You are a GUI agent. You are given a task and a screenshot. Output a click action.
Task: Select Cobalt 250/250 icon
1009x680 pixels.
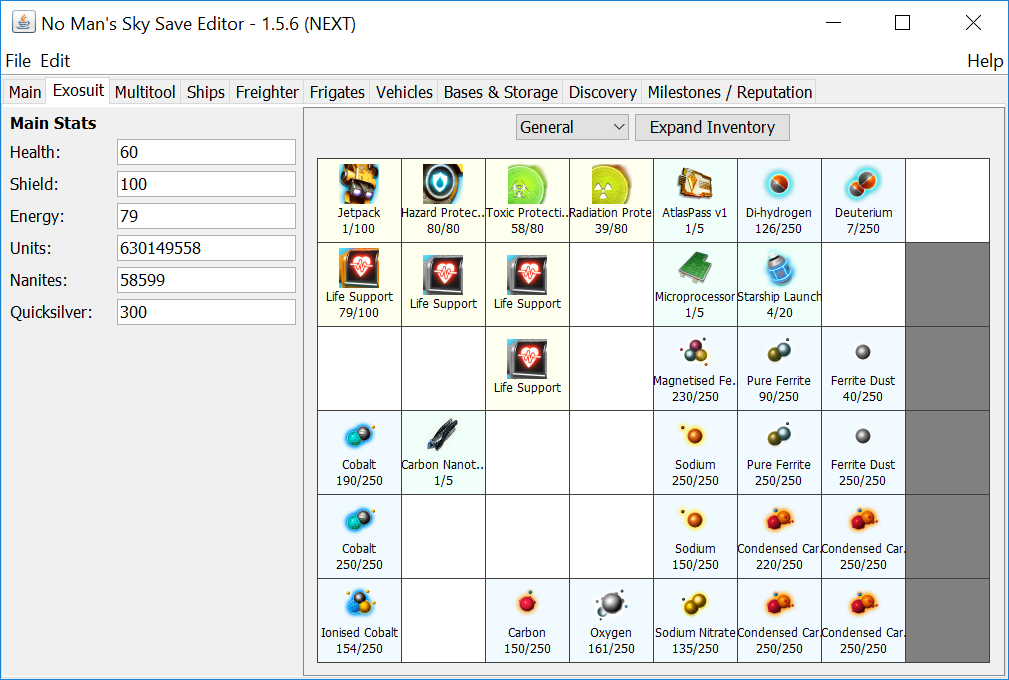pyautogui.click(x=359, y=520)
